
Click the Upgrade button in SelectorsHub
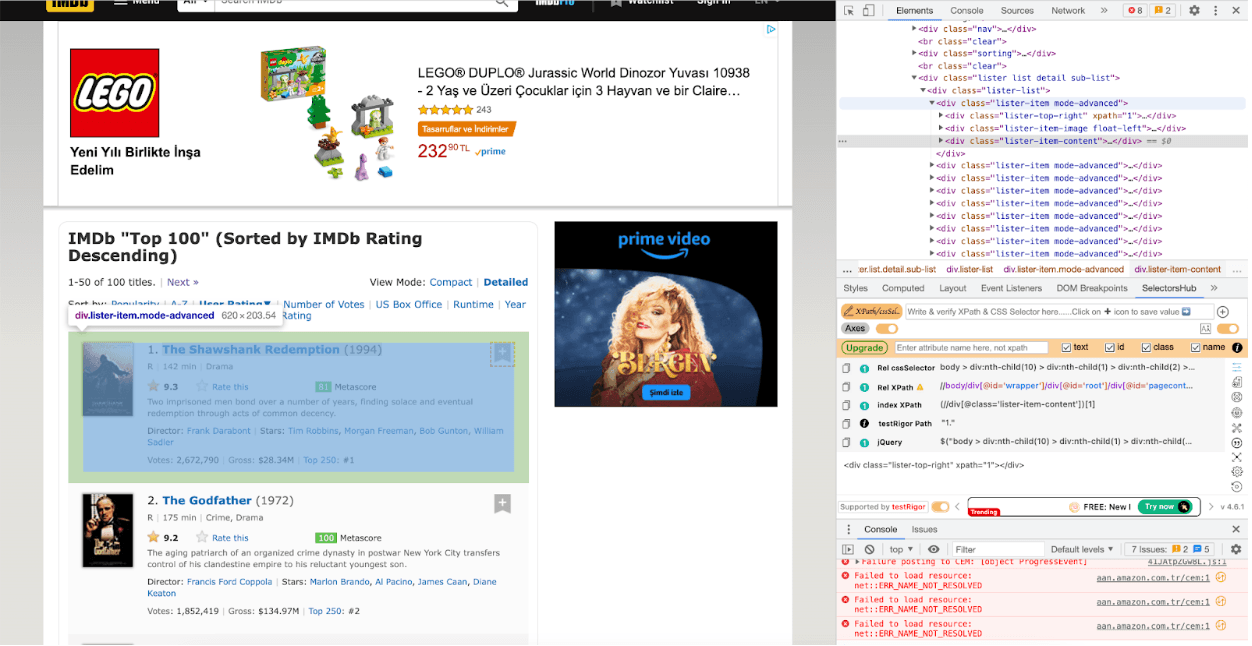pyautogui.click(x=864, y=348)
